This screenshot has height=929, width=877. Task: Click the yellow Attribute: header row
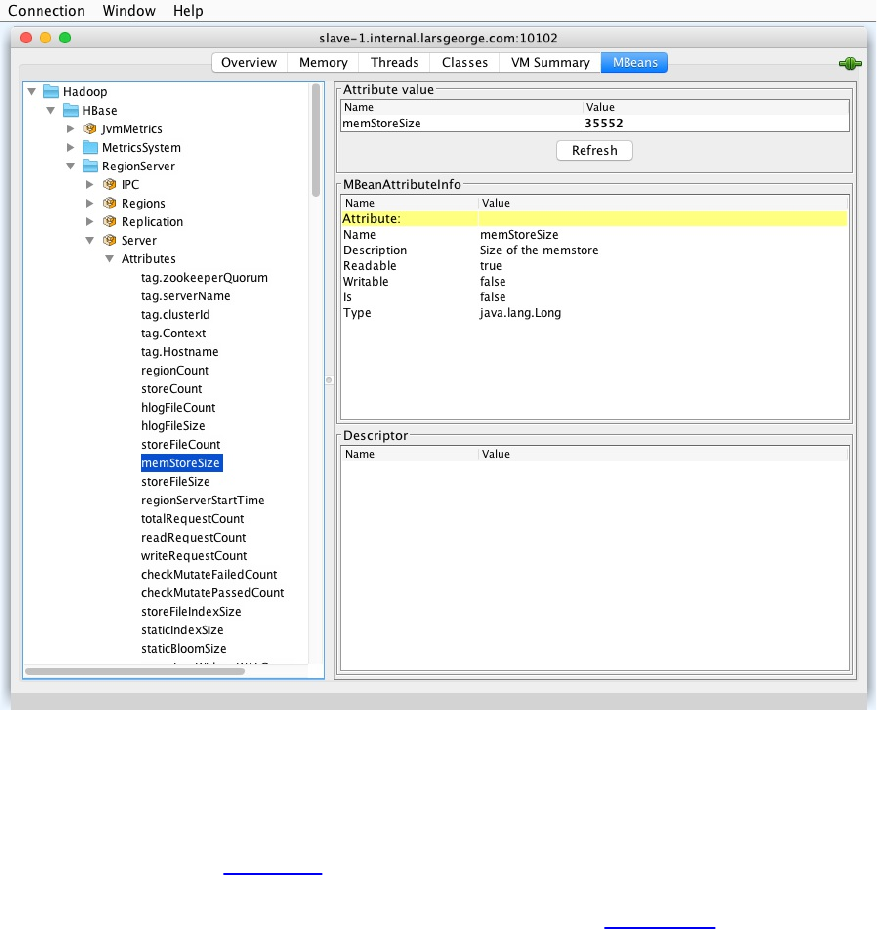(x=594, y=219)
